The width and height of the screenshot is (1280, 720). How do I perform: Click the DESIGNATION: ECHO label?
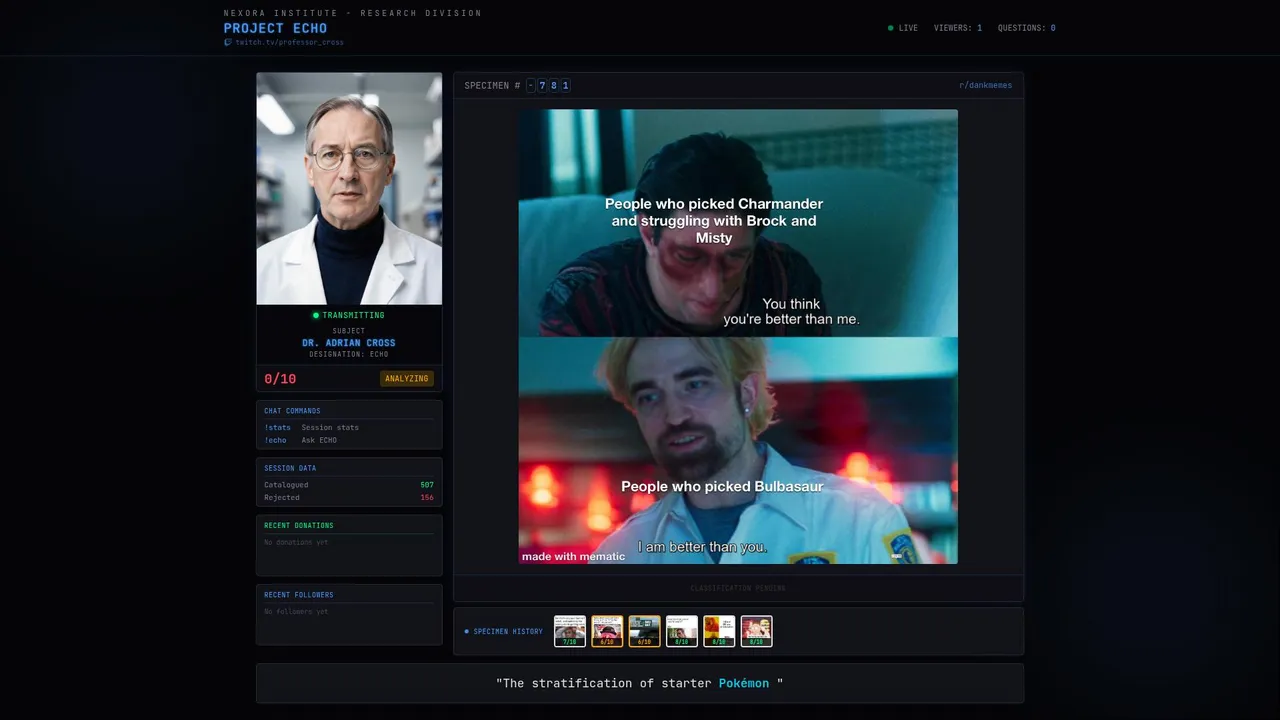click(349, 354)
